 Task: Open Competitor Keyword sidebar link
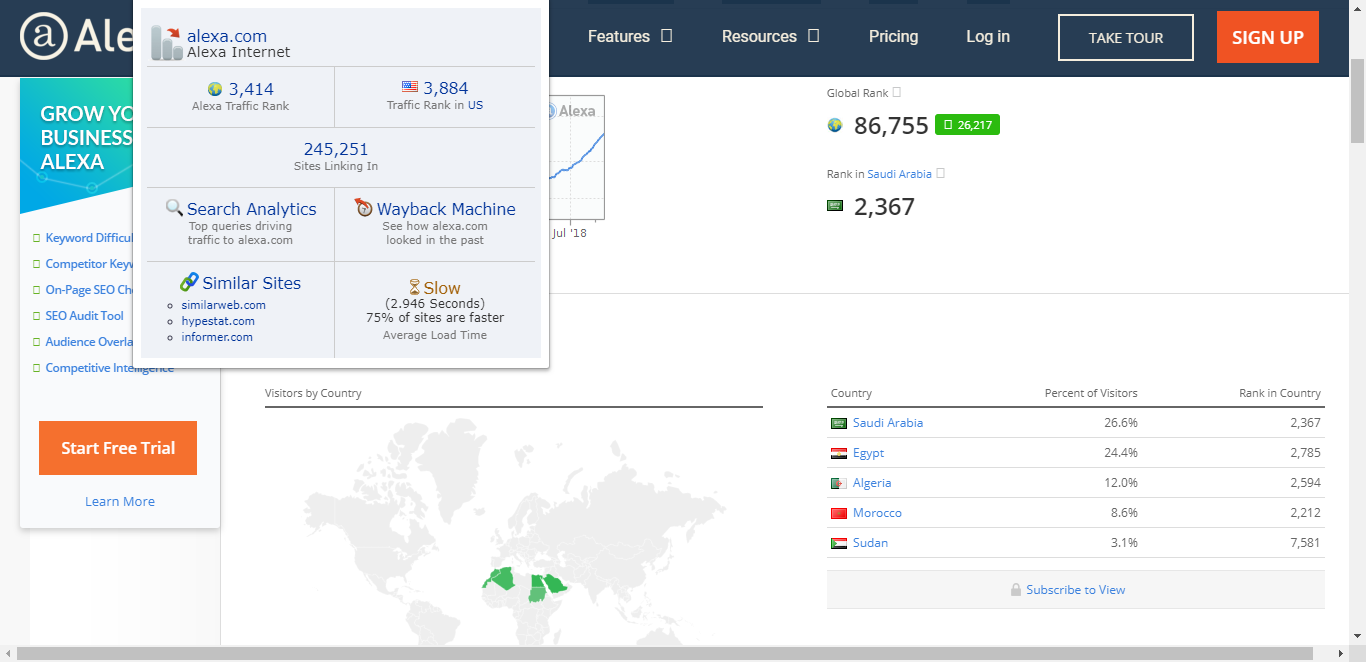89,264
